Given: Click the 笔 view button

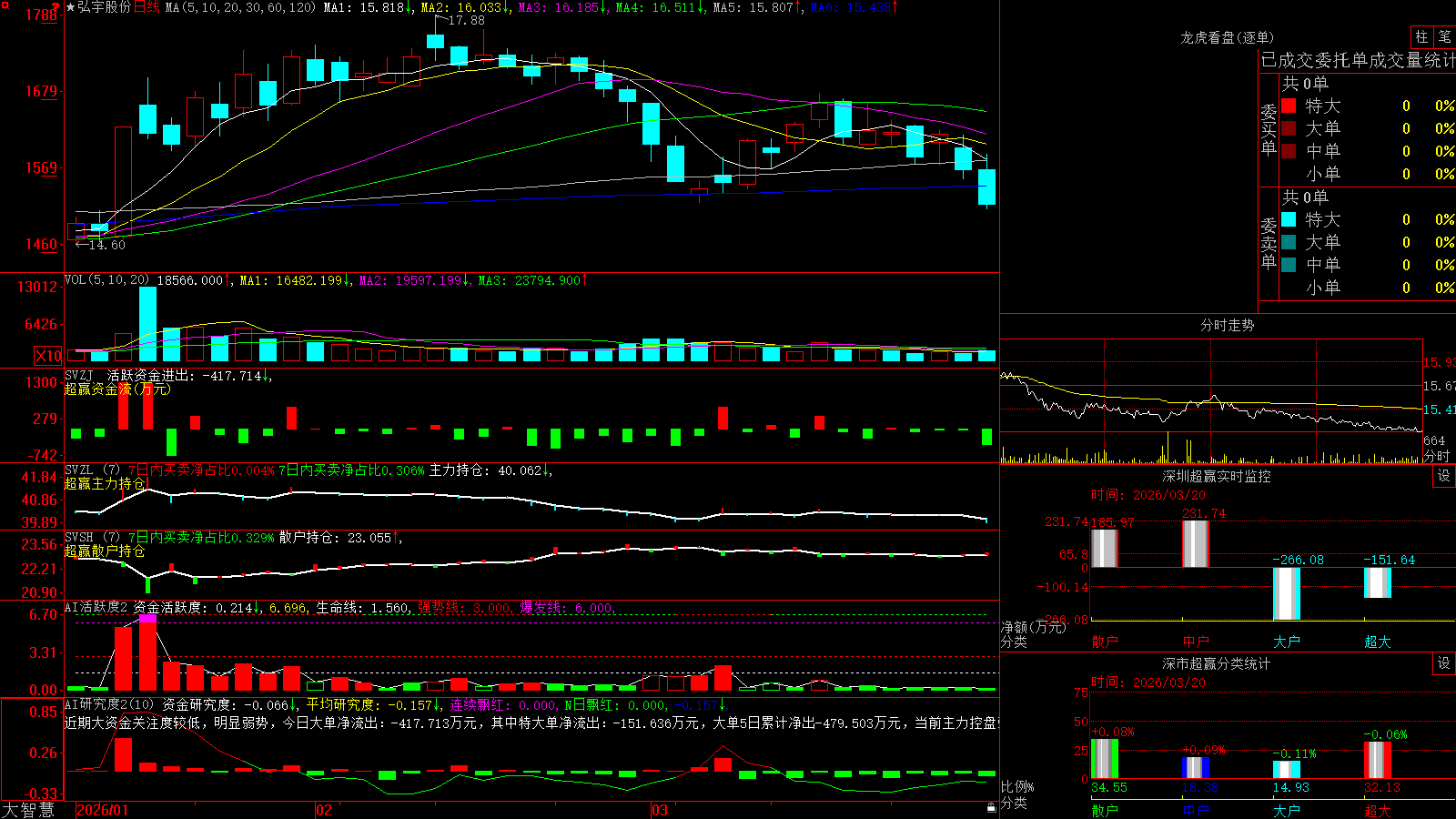Looking at the screenshot, I should pyautogui.click(x=1444, y=37).
